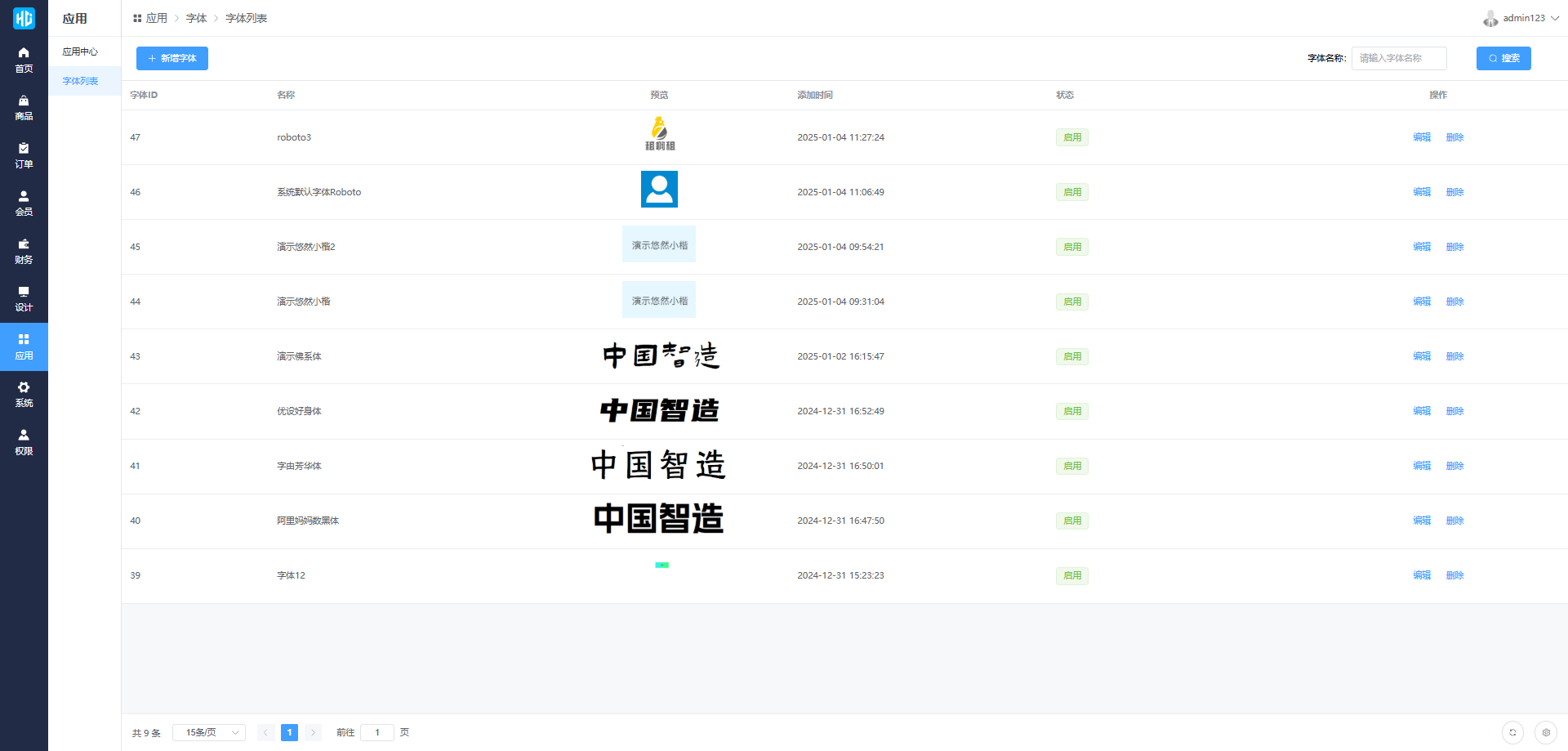Edit the roboto3 font row
The height and width of the screenshot is (751, 1568).
(x=1422, y=137)
